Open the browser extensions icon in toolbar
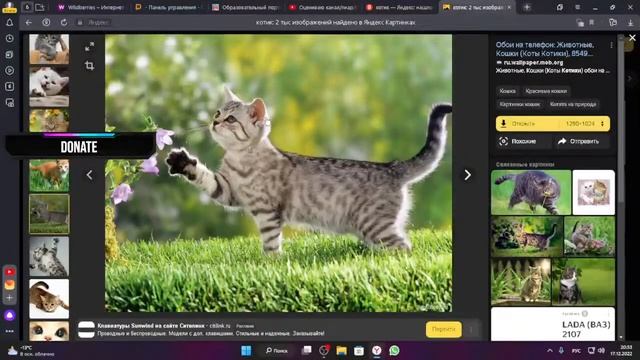The image size is (640, 360). click(613, 23)
